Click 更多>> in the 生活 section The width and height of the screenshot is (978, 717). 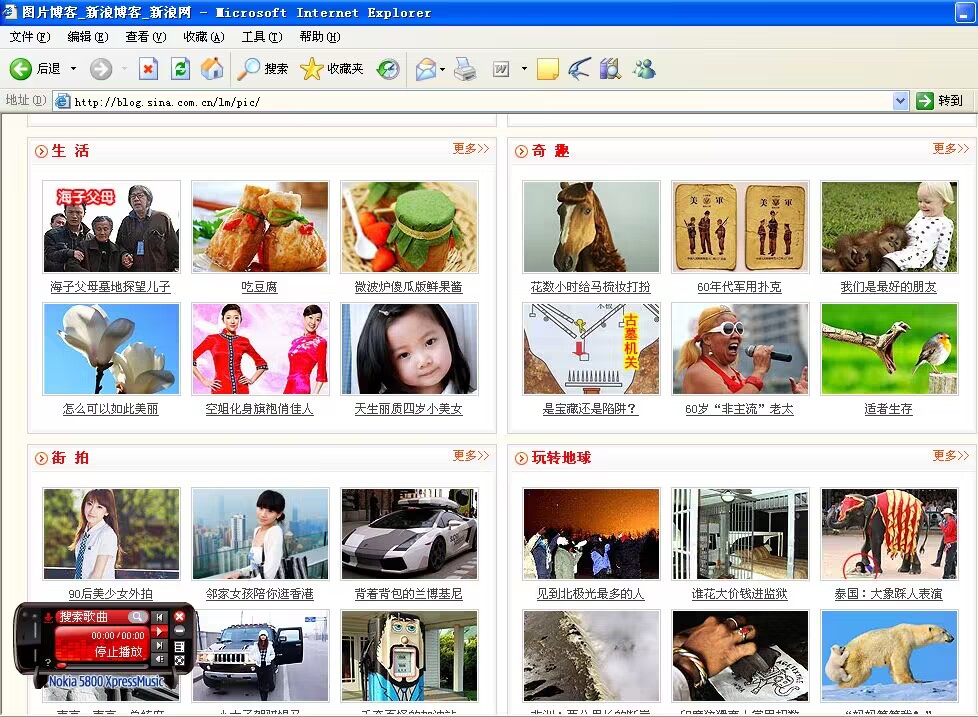pos(471,148)
